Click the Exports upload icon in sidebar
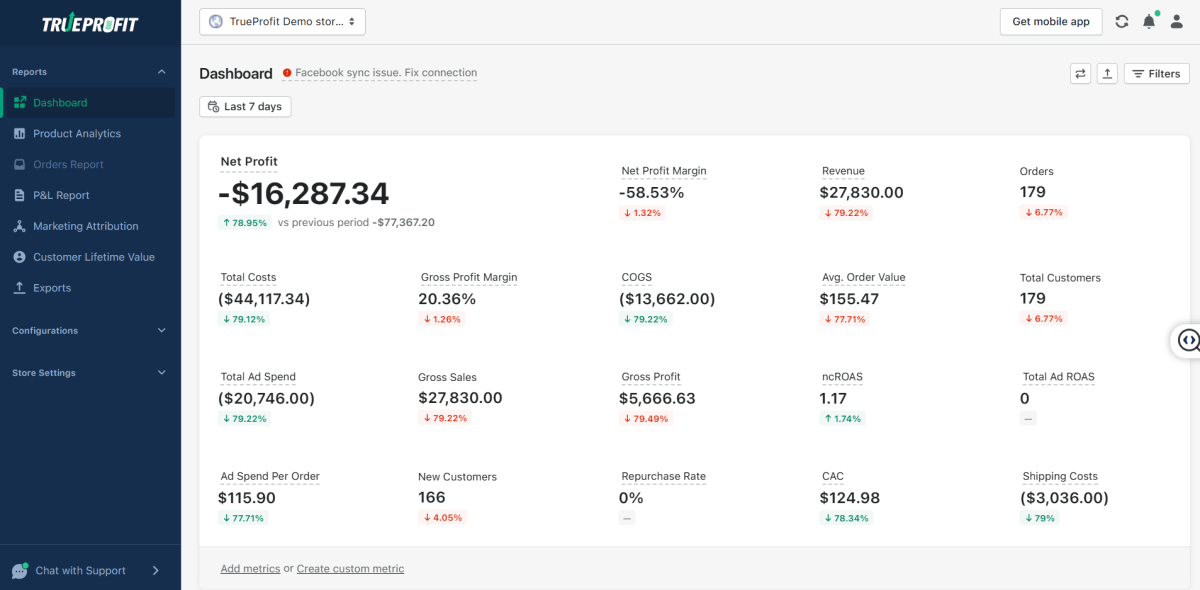1200x590 pixels. tap(20, 288)
